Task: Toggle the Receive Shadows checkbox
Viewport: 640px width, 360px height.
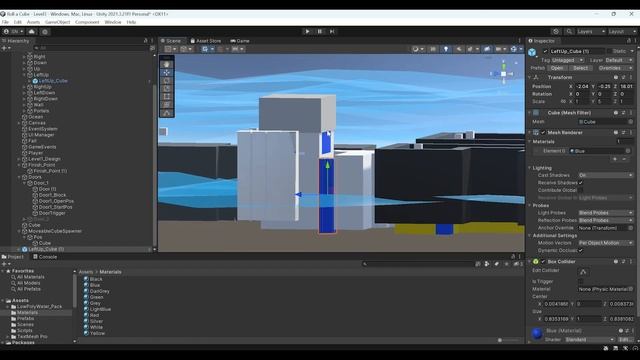Action: coord(581,182)
